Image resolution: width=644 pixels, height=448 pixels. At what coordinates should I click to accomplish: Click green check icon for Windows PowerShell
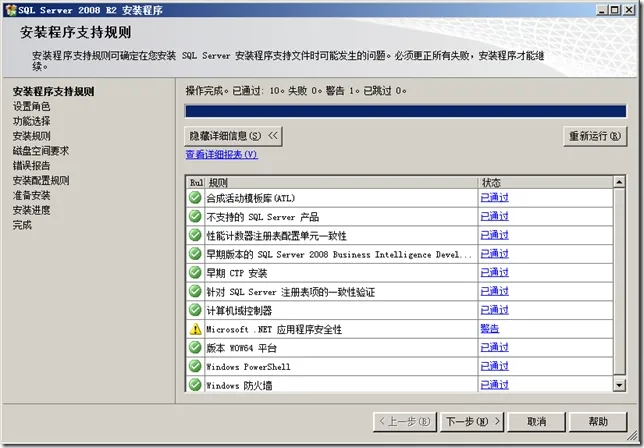point(195,366)
